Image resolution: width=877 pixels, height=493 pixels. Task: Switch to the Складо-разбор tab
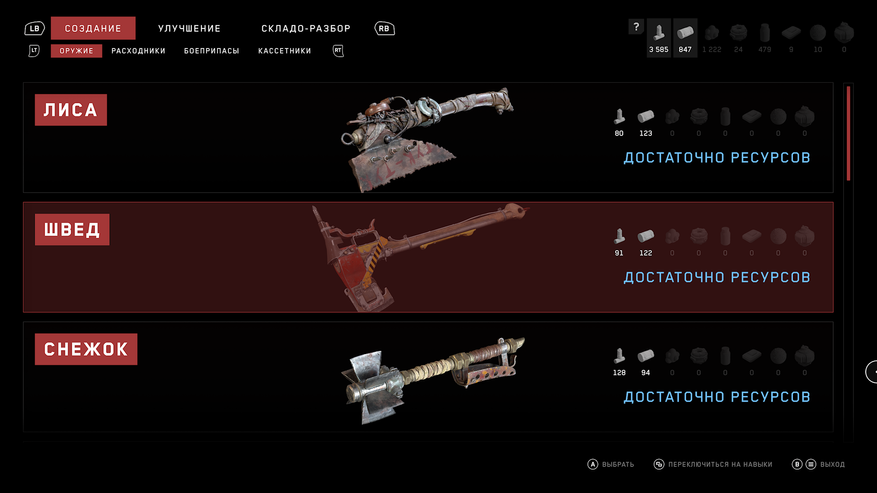(306, 29)
